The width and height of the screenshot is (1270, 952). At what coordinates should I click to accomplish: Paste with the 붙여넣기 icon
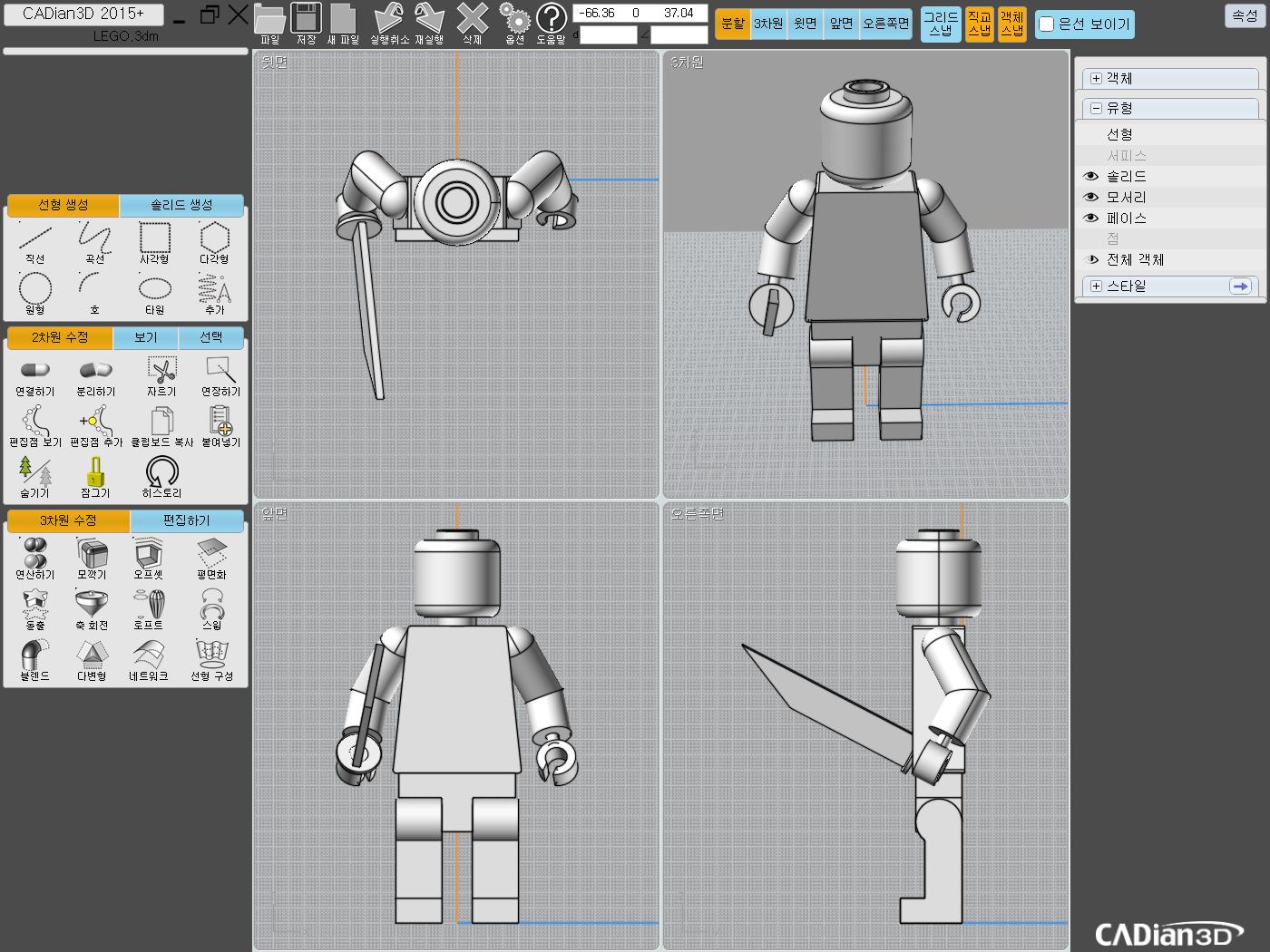(220, 424)
